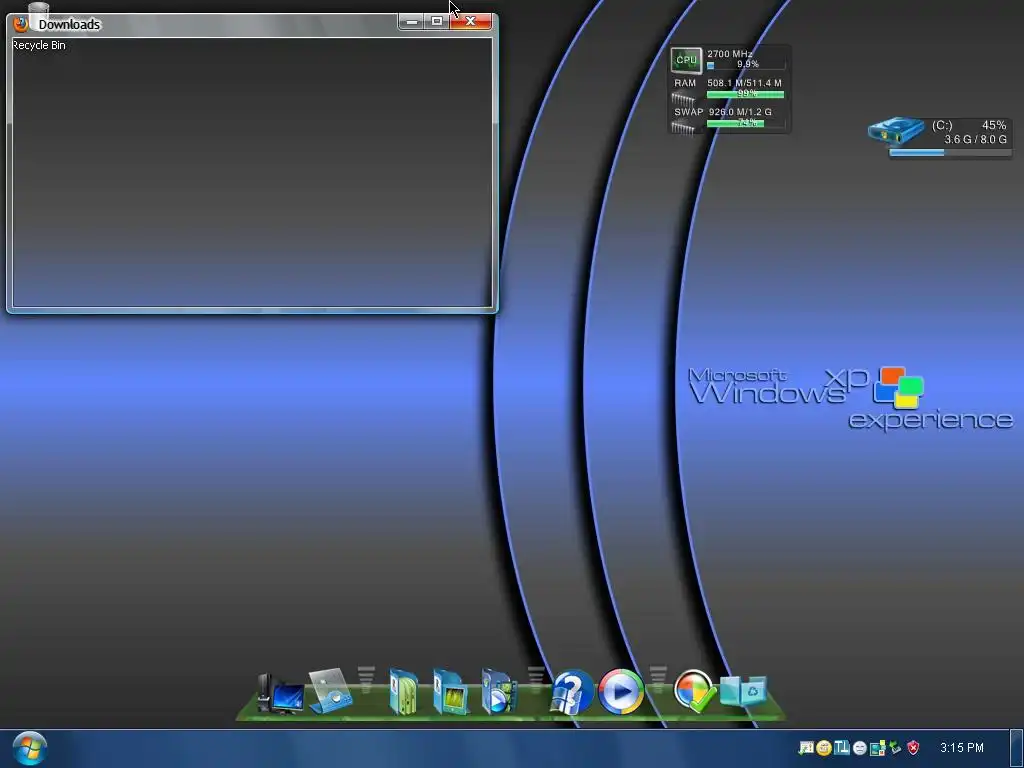Viewport: 1024px width, 768px height.
Task: Open the My Videos folder in dock
Action: pyautogui.click(x=498, y=692)
